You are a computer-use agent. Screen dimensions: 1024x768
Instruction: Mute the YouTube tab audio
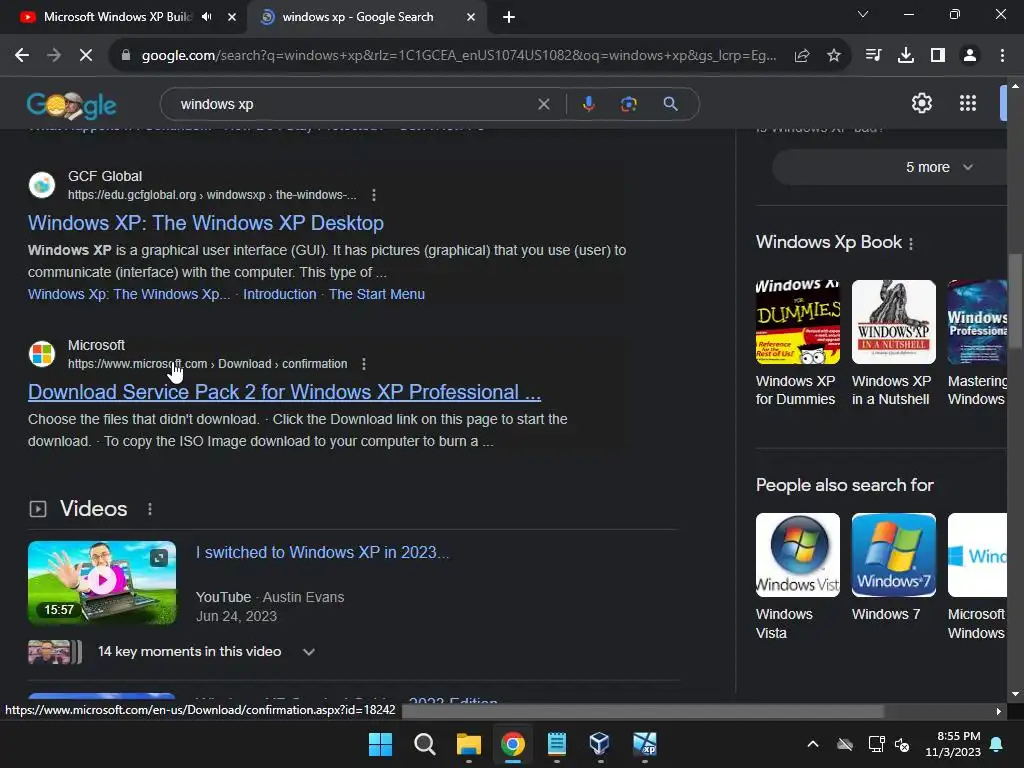(x=207, y=17)
